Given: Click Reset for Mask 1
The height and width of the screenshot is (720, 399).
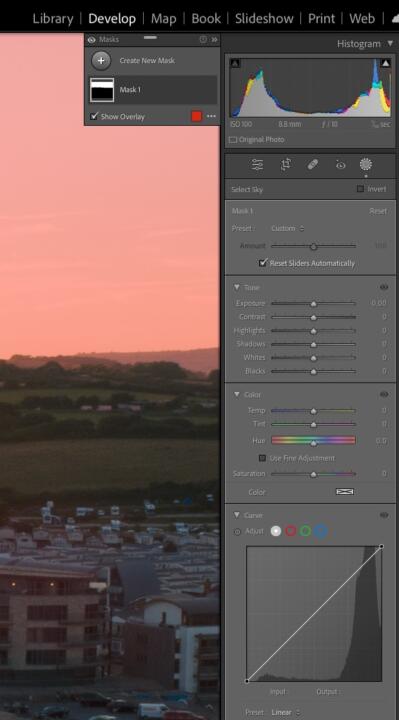Looking at the screenshot, I should click(x=378, y=211).
